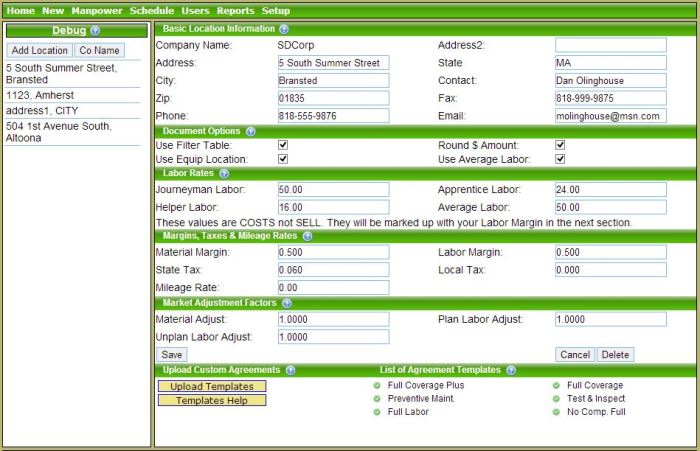Click the Email input field
Viewport: 700px width, 451px height.
coord(611,116)
